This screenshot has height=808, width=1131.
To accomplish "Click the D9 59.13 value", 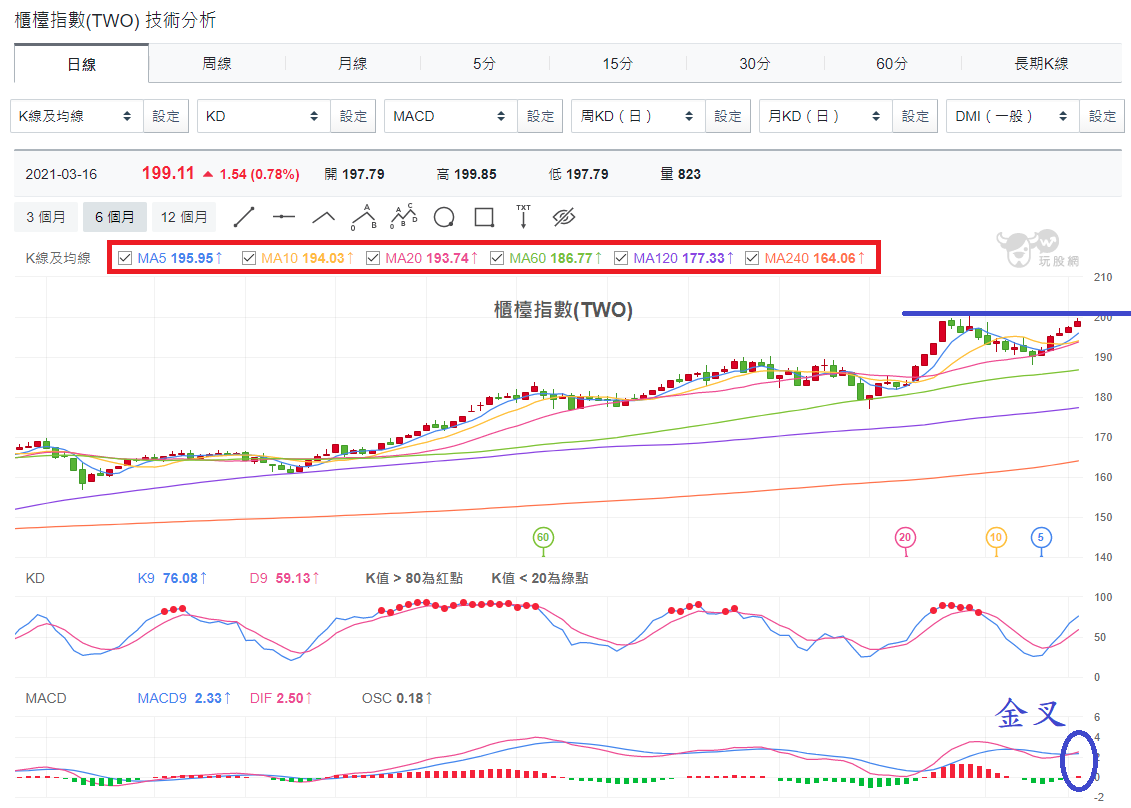I will (x=284, y=579).
